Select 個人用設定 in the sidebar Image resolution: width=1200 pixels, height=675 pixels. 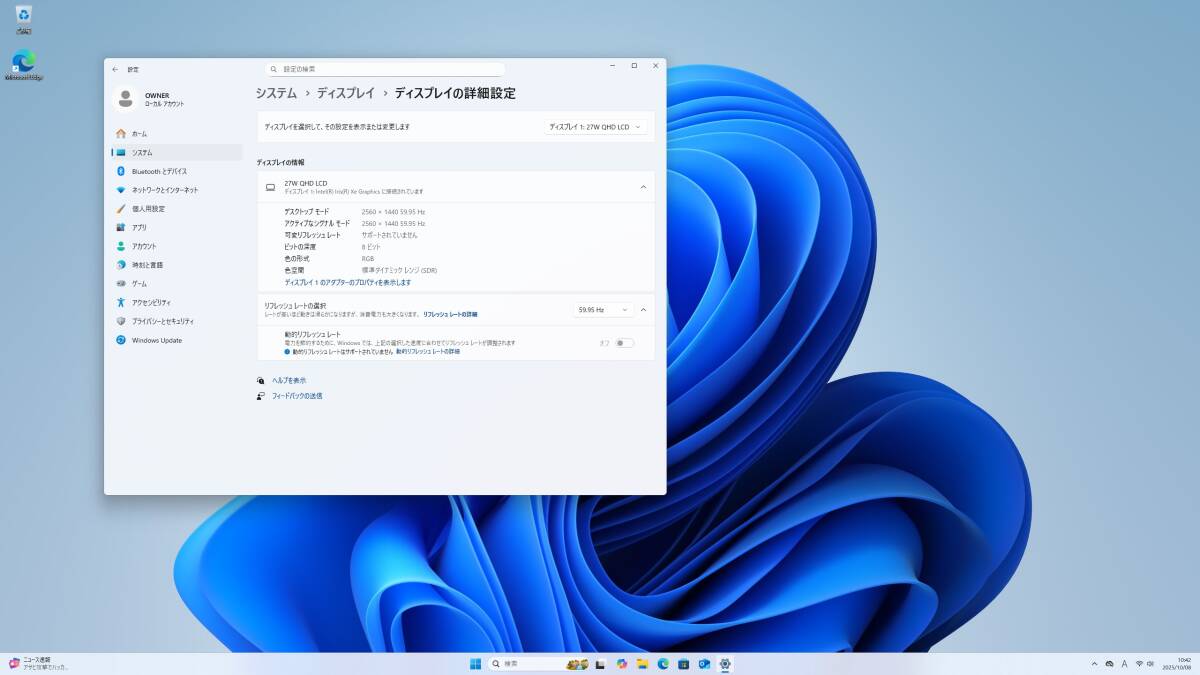(x=150, y=209)
